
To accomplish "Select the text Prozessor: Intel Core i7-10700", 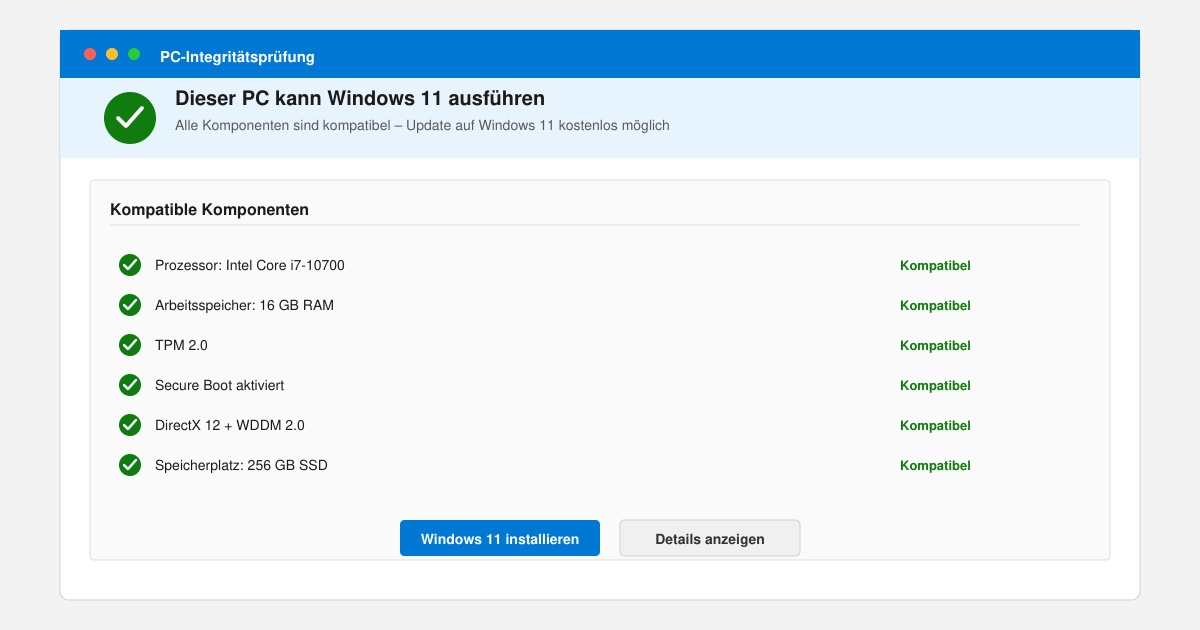I will tap(250, 265).
